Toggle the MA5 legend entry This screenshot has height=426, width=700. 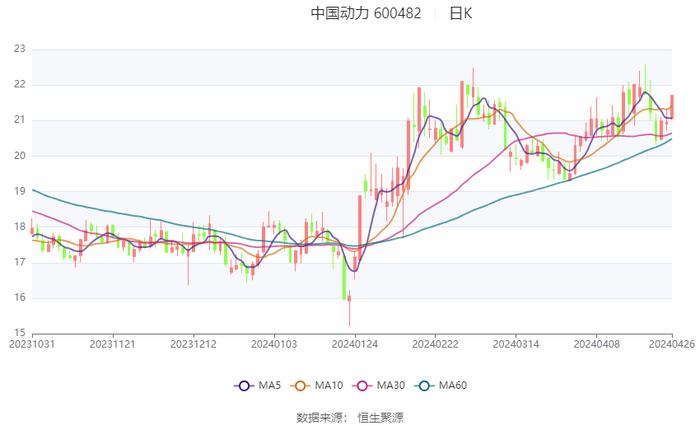[258, 385]
